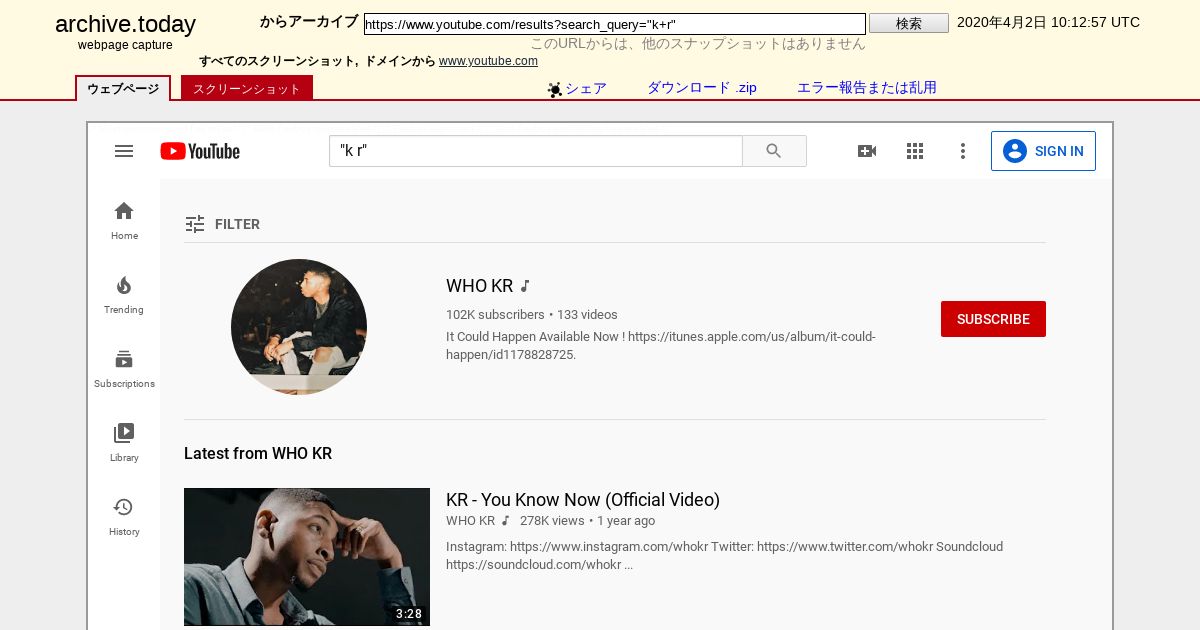Click the It Could Happen description text
Image resolution: width=1200 pixels, height=630 pixels.
(661, 346)
